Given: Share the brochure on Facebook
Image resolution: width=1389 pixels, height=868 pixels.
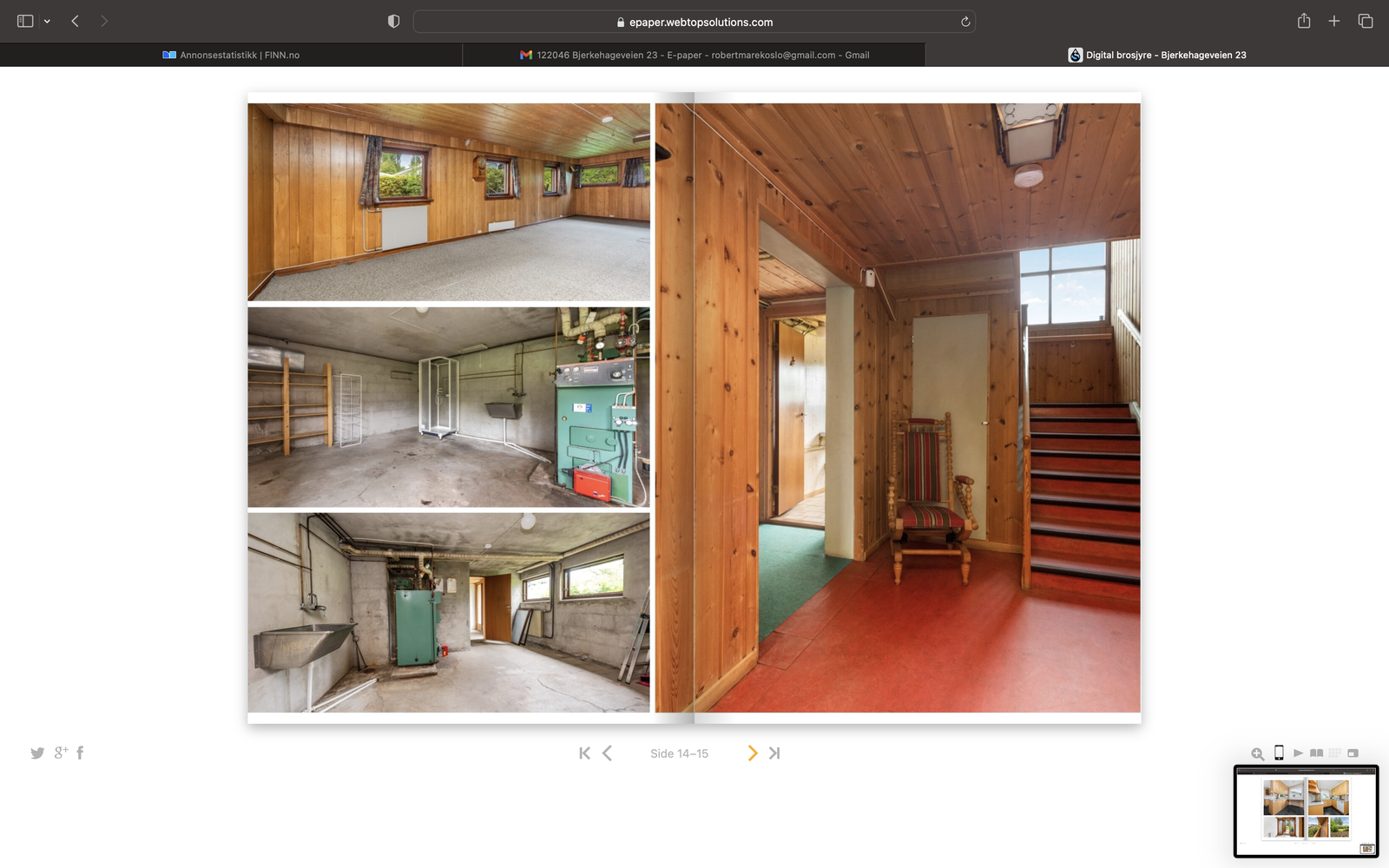Looking at the screenshot, I should coord(80,753).
